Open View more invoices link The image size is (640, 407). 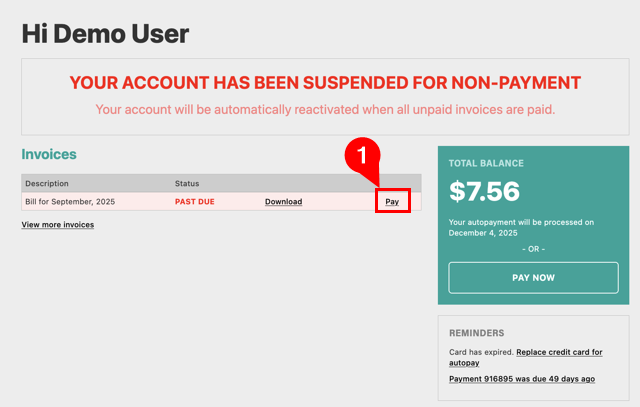click(58, 225)
